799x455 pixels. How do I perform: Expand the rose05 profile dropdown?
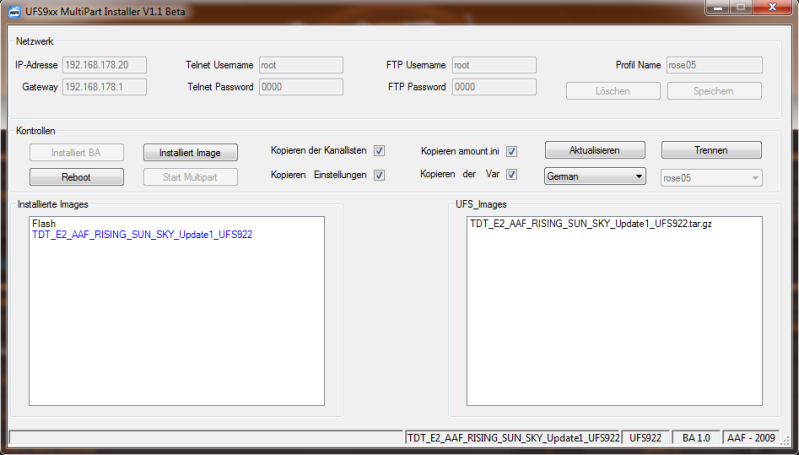click(711, 177)
